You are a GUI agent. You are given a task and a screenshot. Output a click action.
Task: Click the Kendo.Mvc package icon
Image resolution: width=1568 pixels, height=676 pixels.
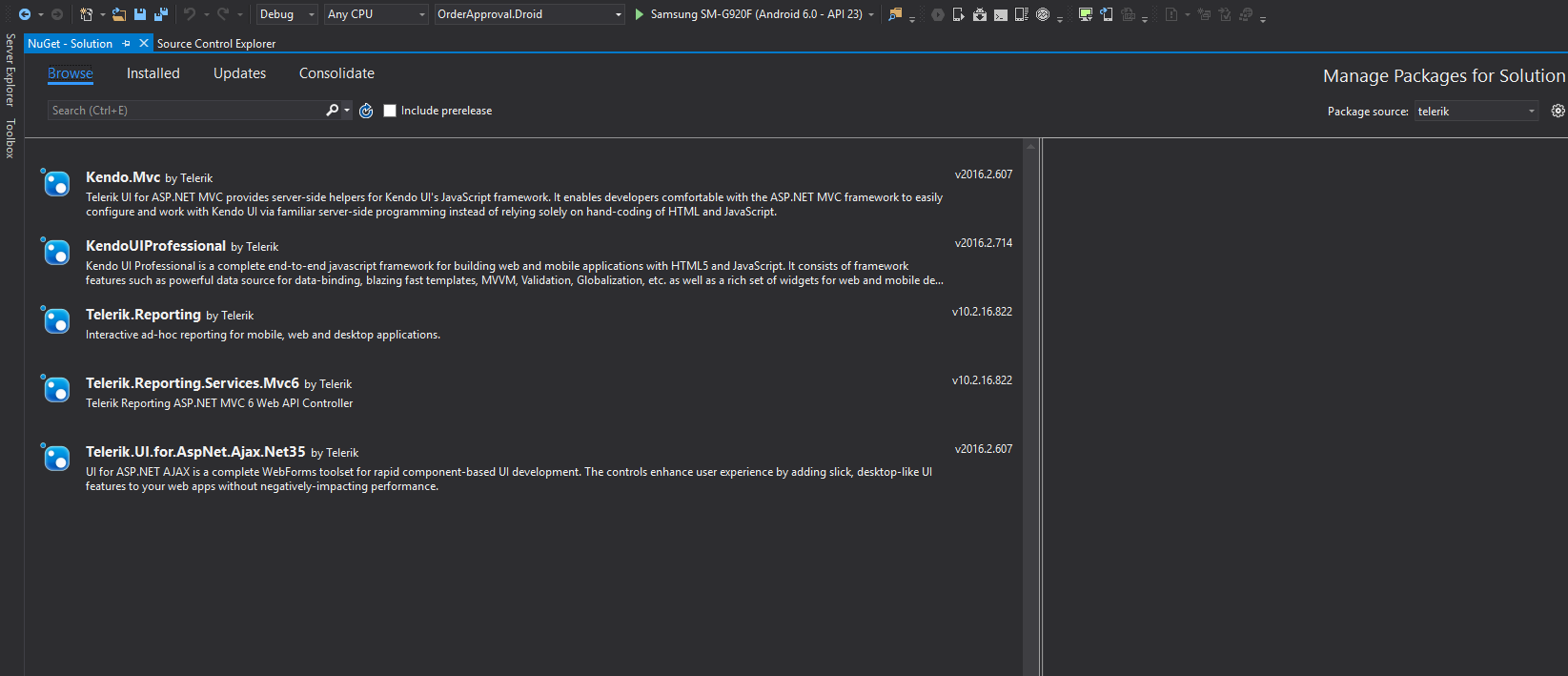tap(55, 182)
